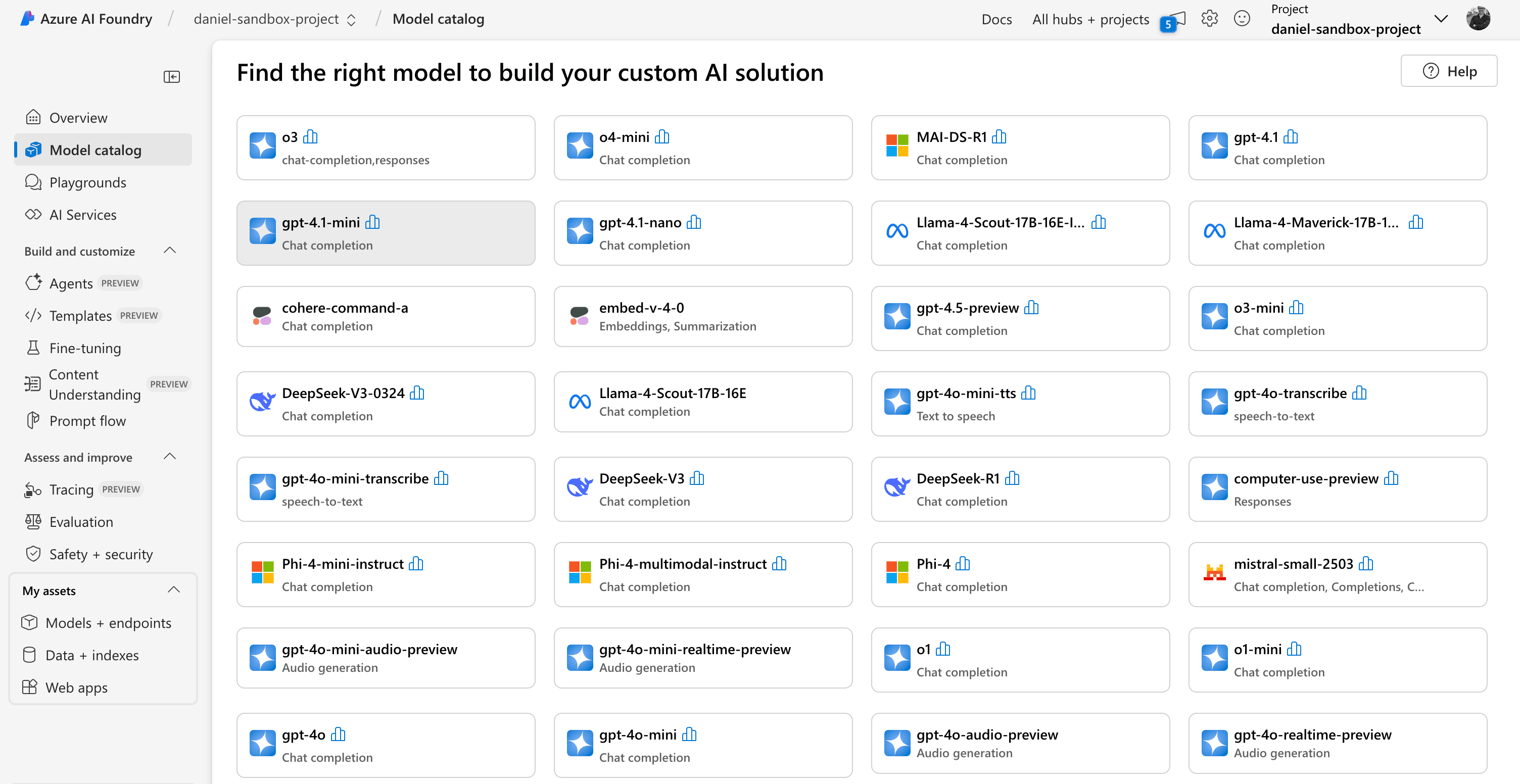The height and width of the screenshot is (784, 1520).
Task: Open the settings gear icon
Action: coord(1209,19)
